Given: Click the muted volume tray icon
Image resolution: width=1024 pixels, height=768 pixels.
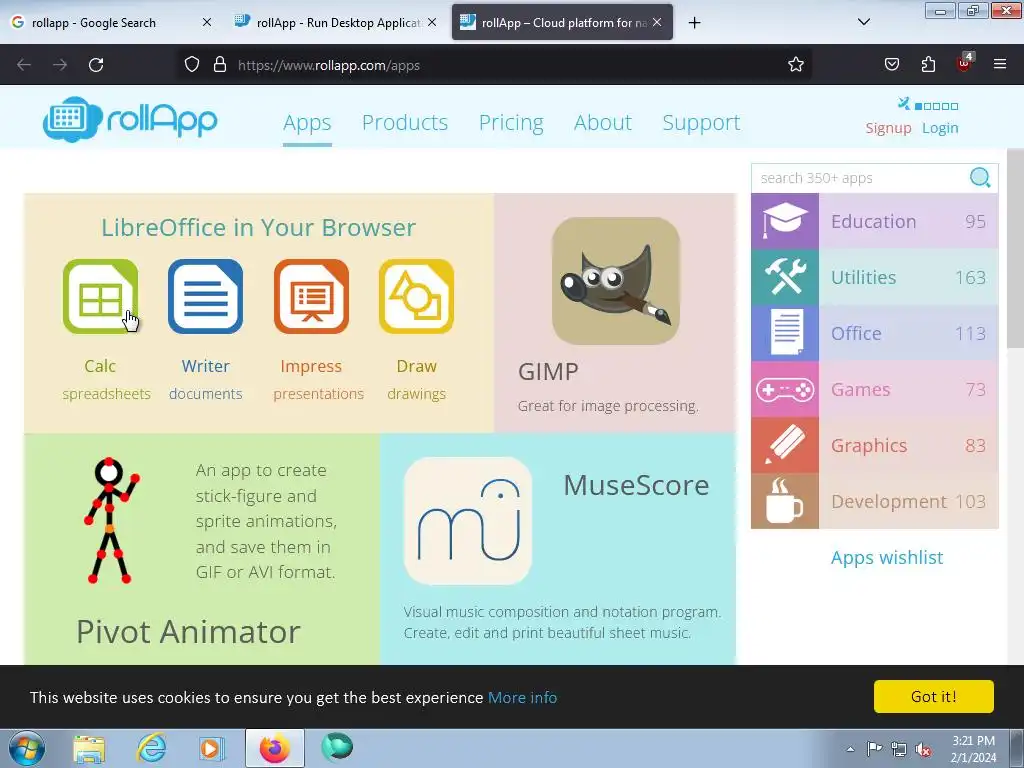Looking at the screenshot, I should [923, 750].
